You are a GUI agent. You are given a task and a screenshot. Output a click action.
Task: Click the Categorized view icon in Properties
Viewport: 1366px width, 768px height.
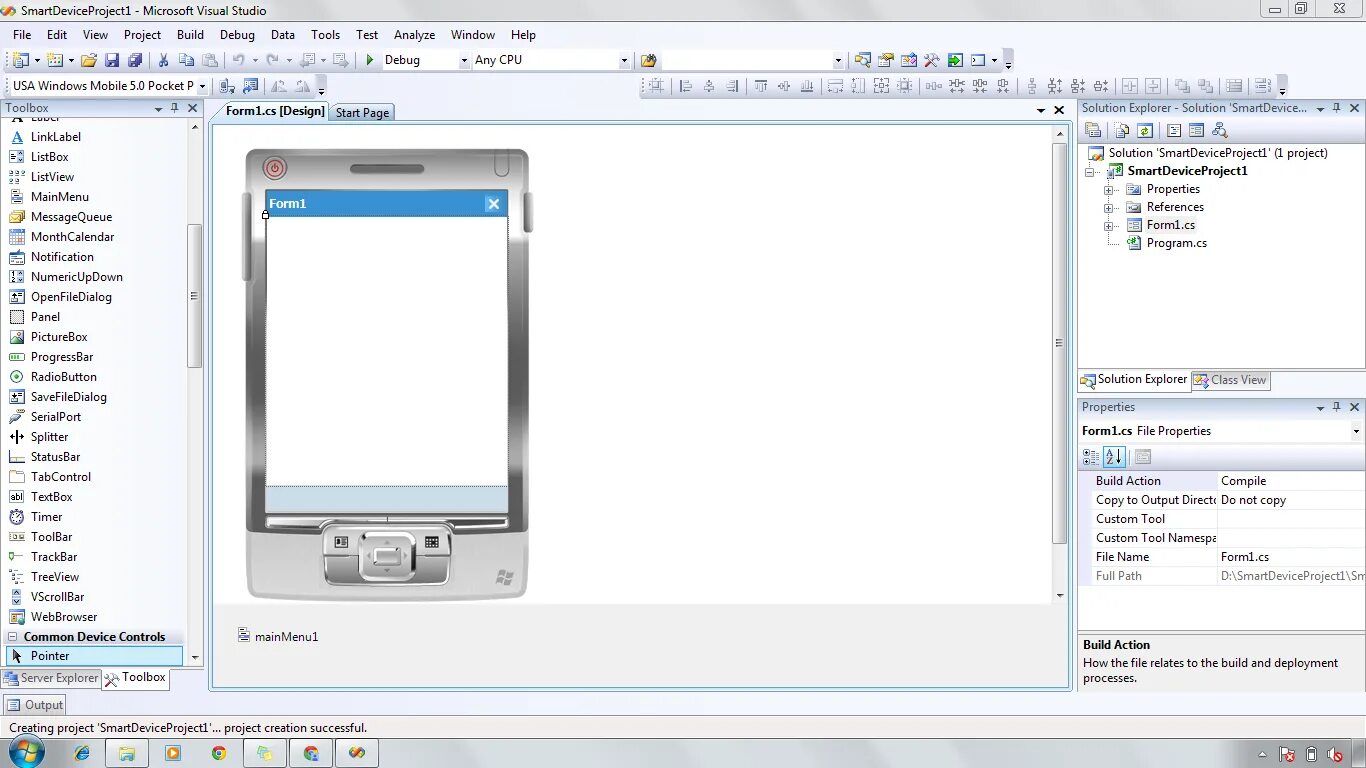(1091, 457)
